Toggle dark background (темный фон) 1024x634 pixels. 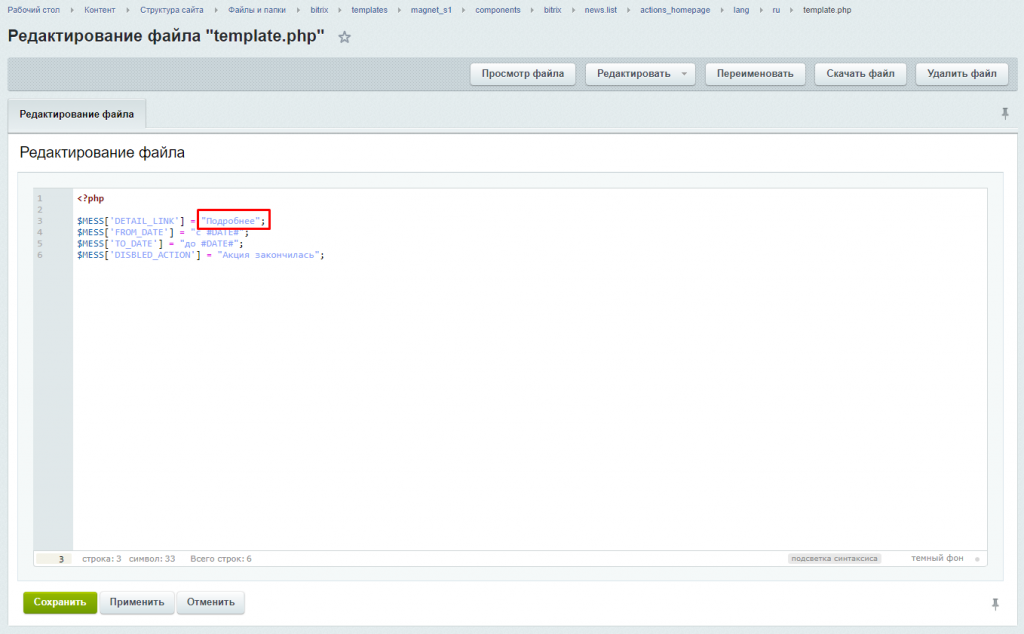[x=937, y=558]
